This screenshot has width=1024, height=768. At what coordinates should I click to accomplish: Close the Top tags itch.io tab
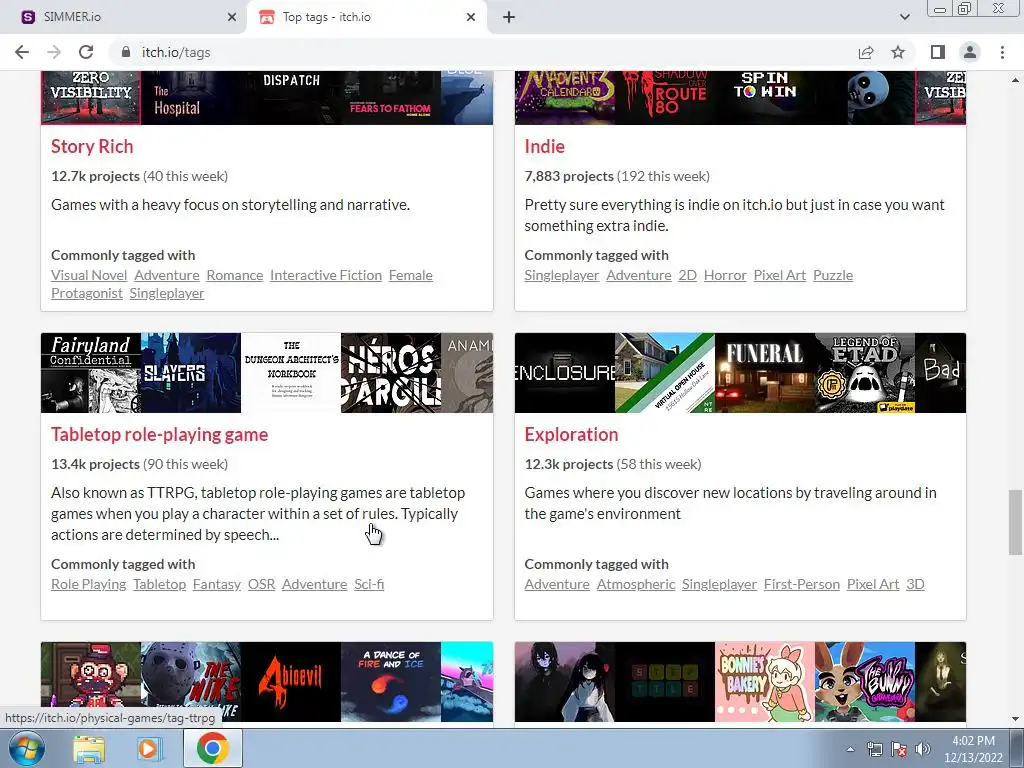471,17
